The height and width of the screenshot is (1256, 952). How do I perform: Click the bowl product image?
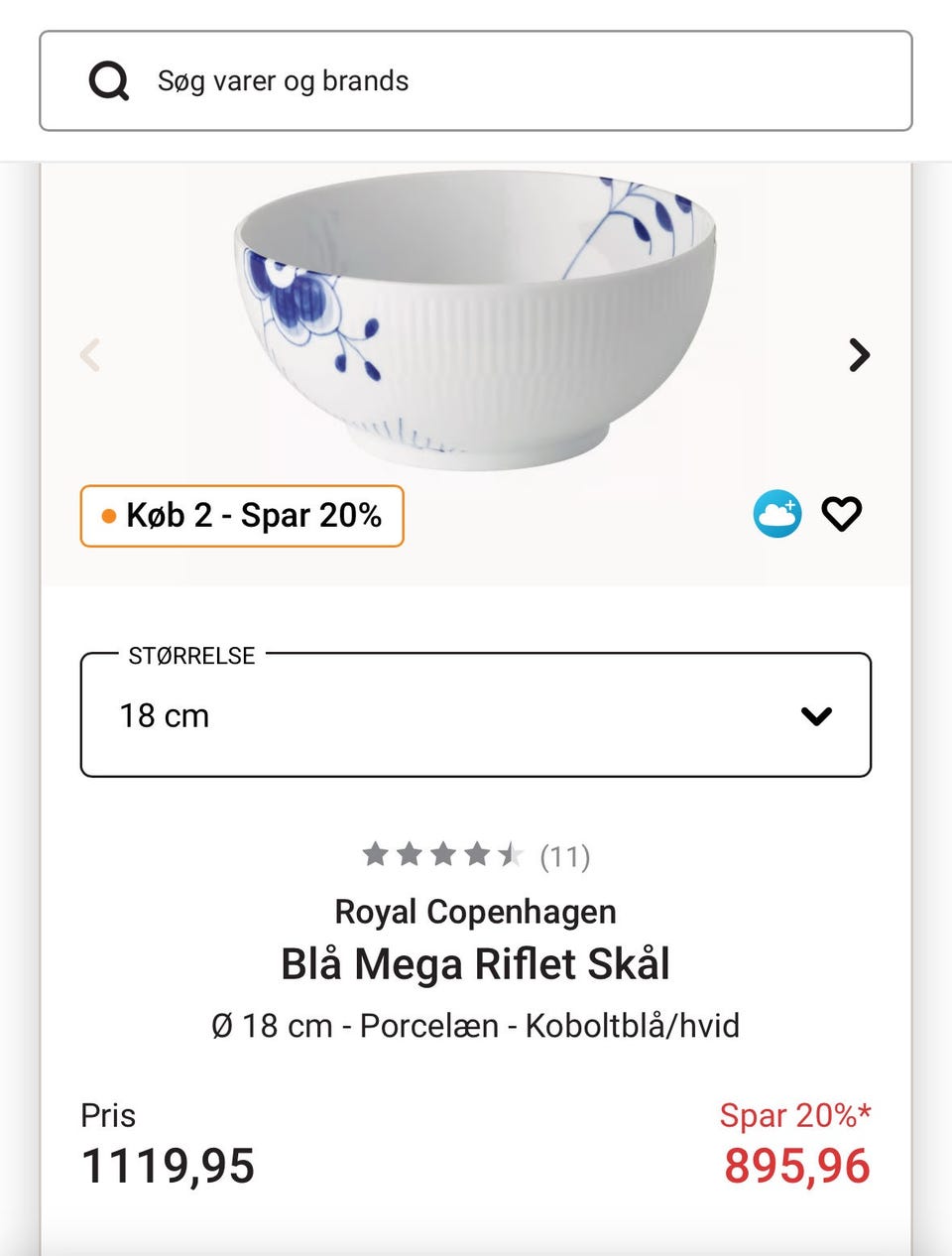coord(475,317)
